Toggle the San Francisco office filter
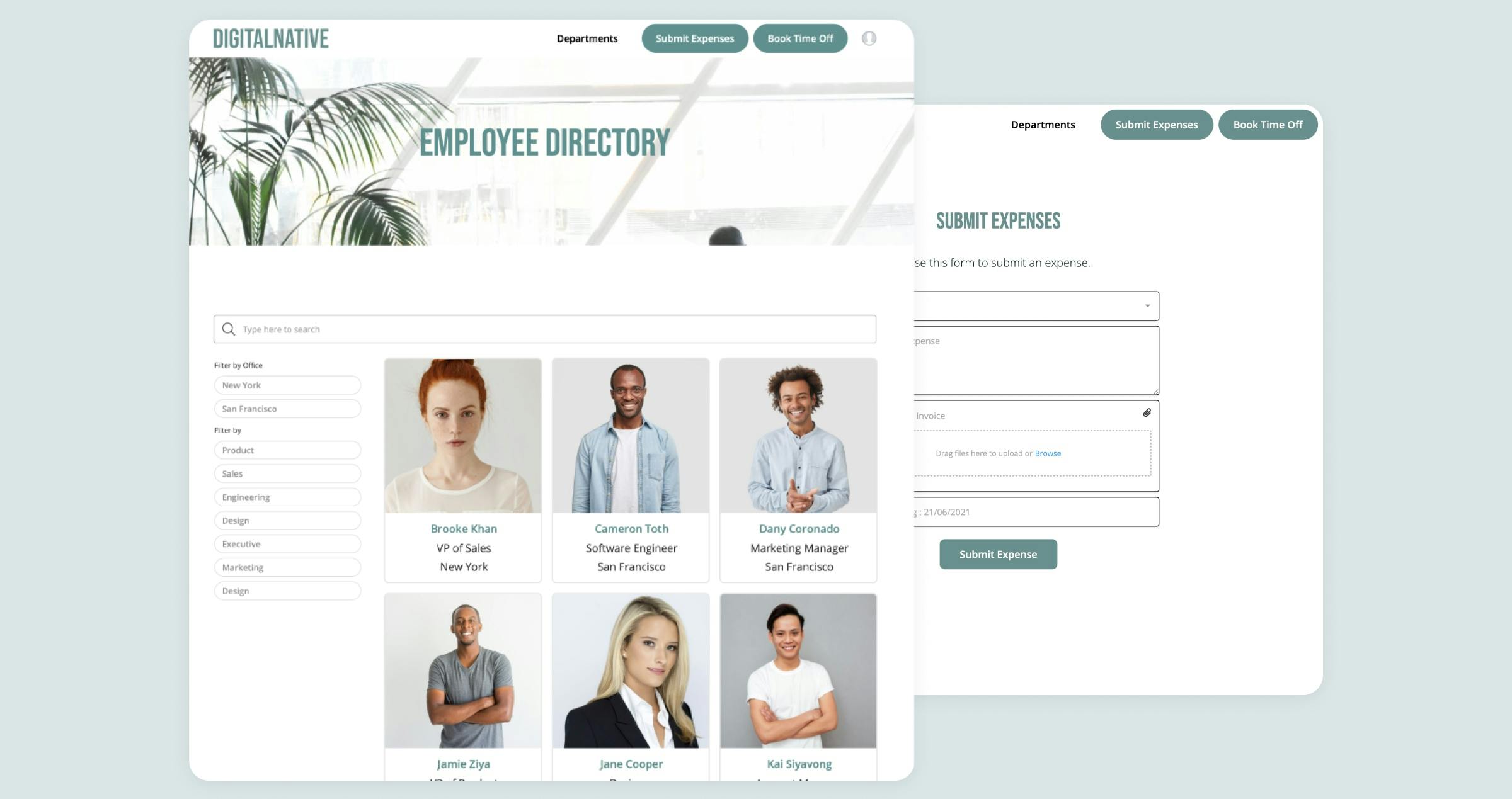The height and width of the screenshot is (799, 1512). click(x=288, y=408)
